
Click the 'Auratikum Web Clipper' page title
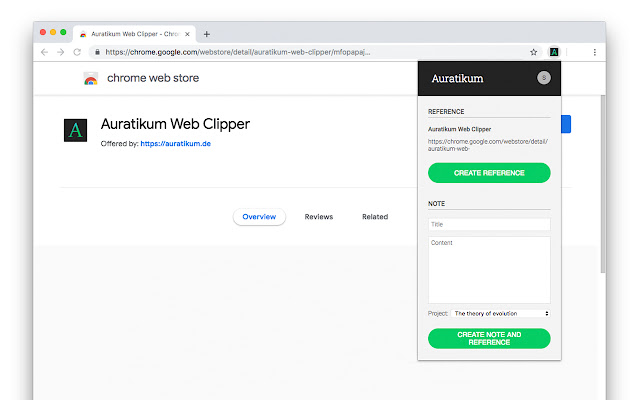point(175,124)
